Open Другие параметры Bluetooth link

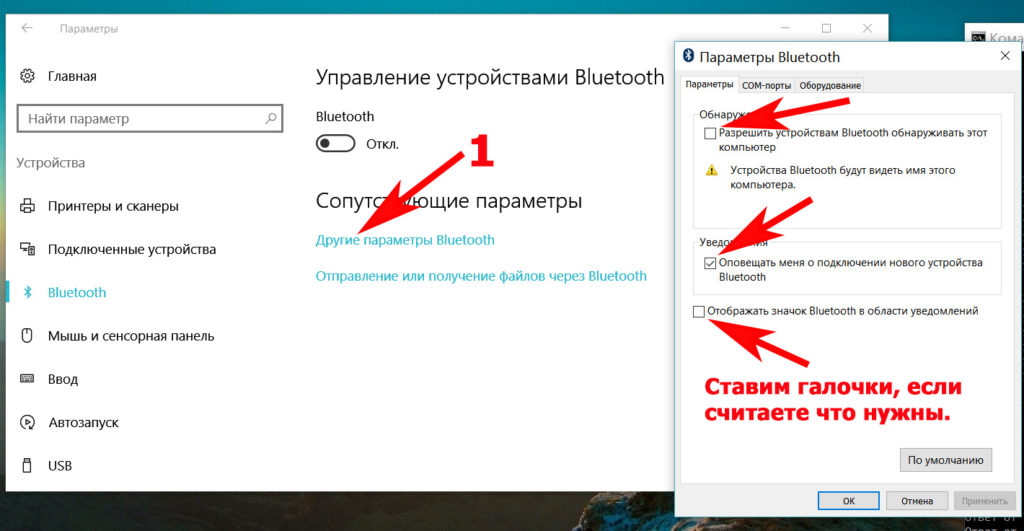coord(405,240)
